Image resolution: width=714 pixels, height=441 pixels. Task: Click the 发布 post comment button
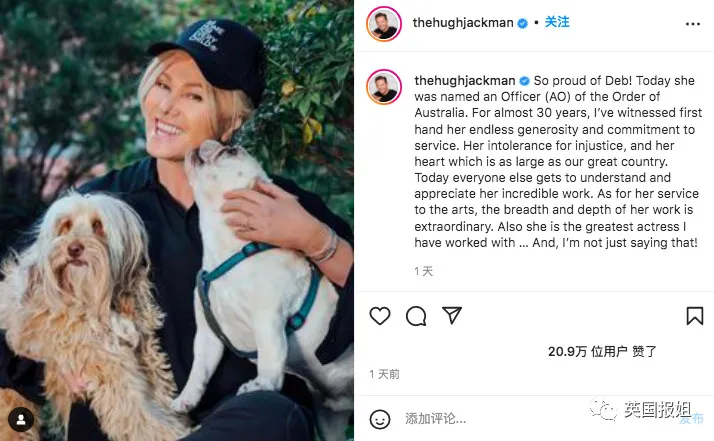point(692,419)
